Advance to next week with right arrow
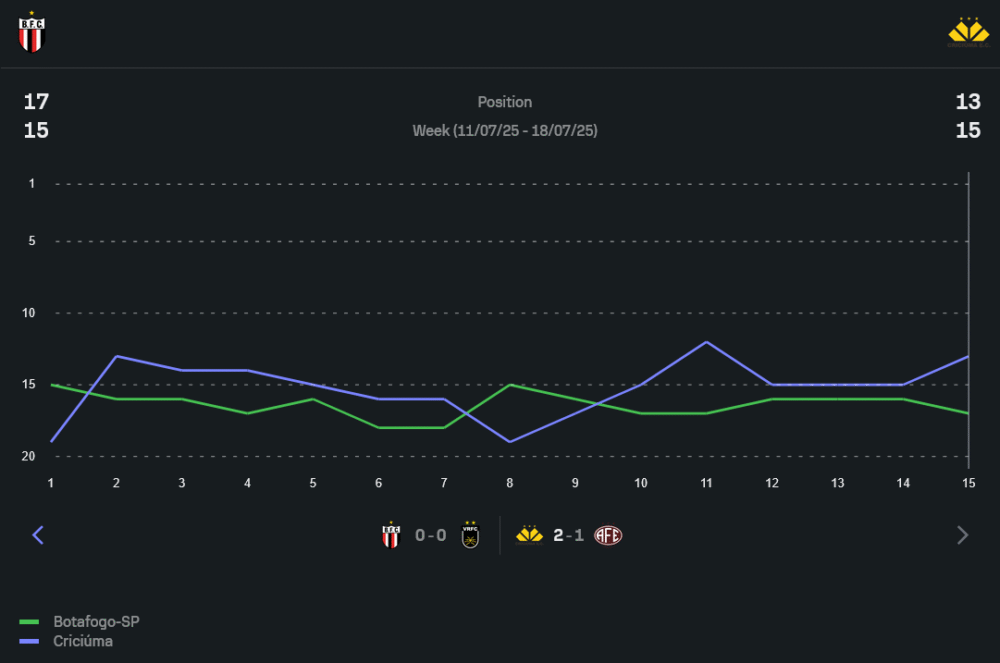 tap(962, 535)
